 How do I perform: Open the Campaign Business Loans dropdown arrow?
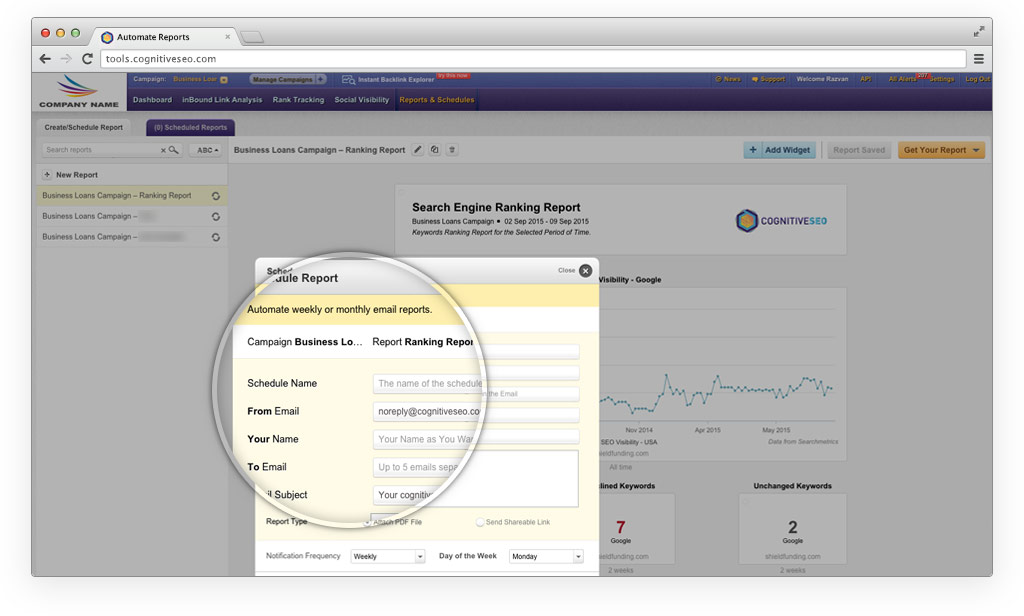[x=224, y=80]
